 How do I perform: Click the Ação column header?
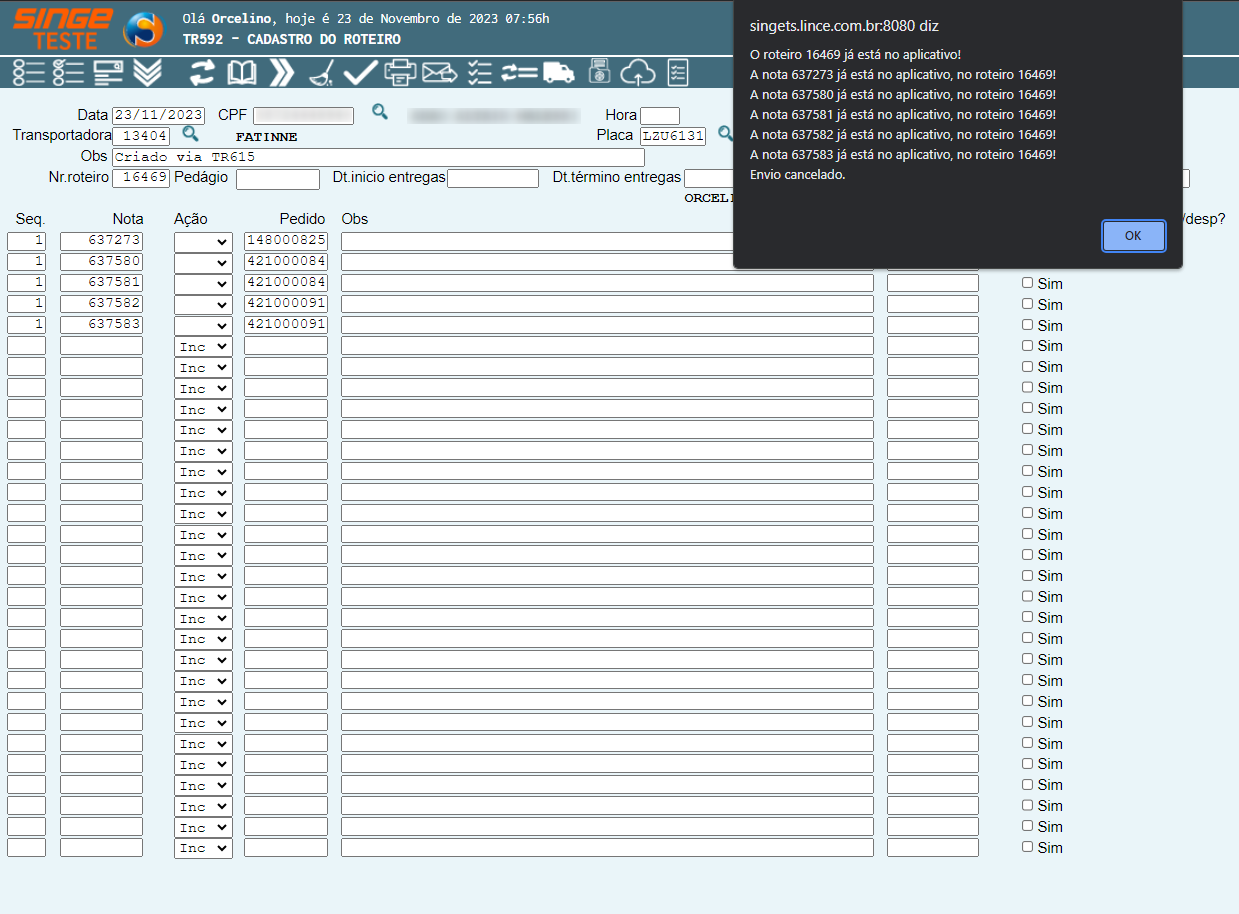point(191,219)
